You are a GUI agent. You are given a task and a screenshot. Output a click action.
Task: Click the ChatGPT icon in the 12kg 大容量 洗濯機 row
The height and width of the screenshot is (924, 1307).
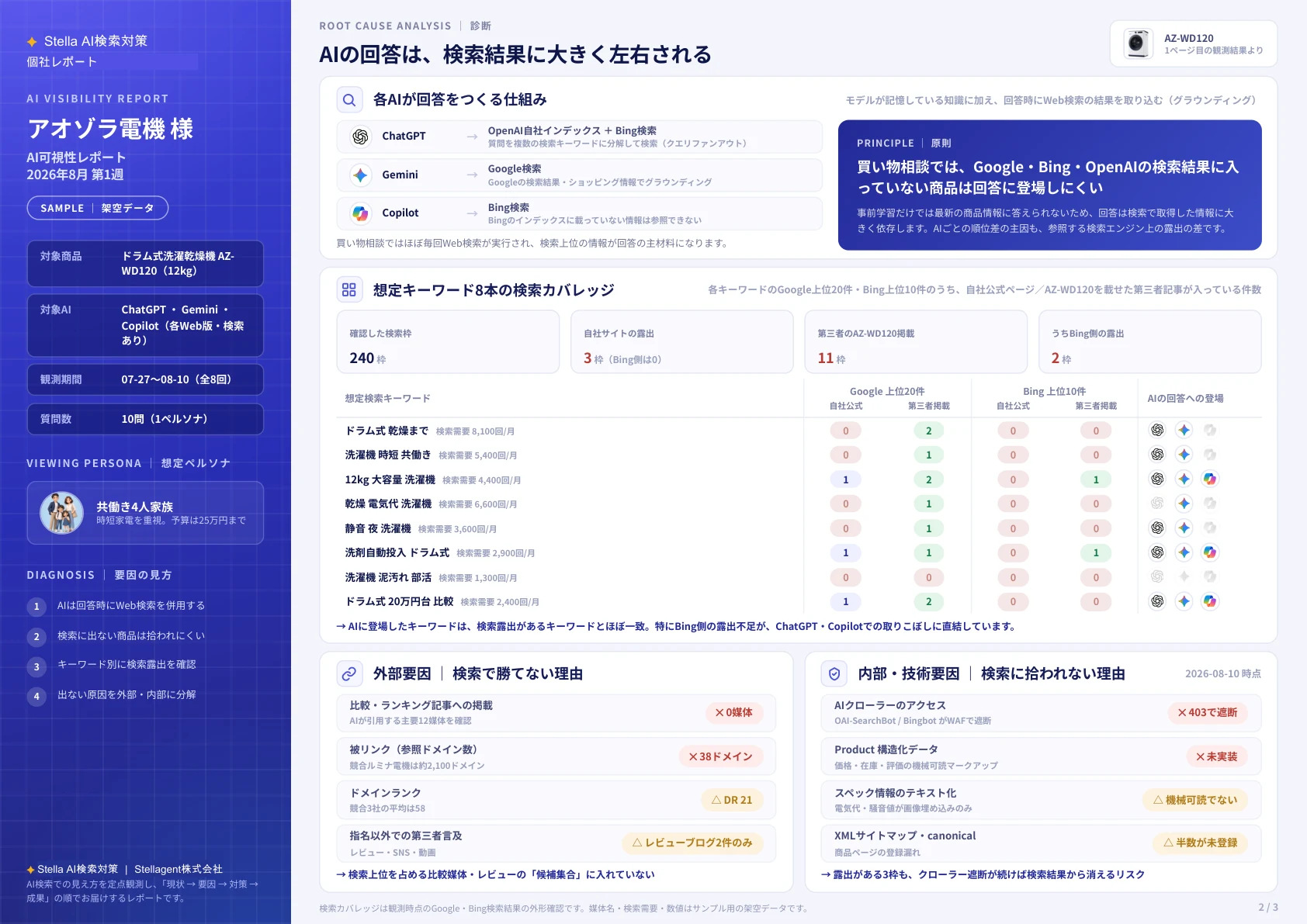(1157, 479)
